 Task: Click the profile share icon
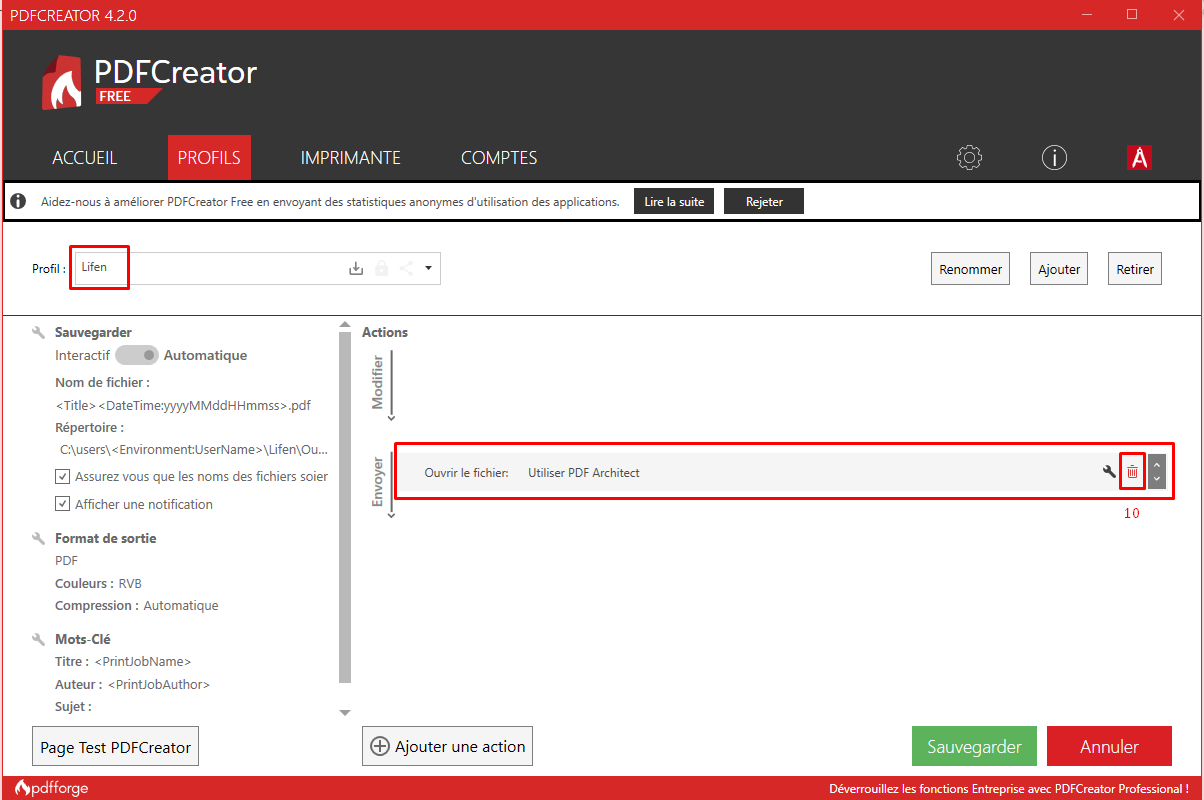[406, 268]
